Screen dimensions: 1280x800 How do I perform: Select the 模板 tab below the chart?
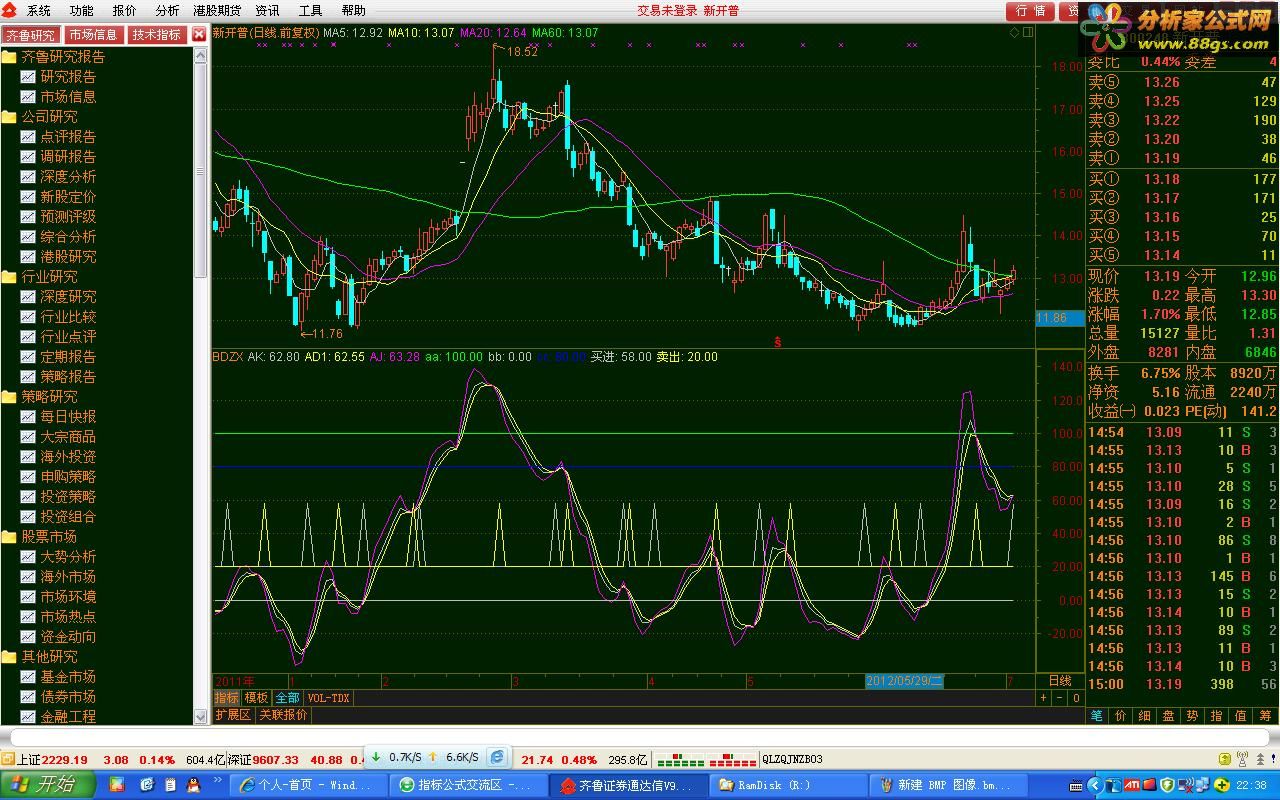point(257,698)
